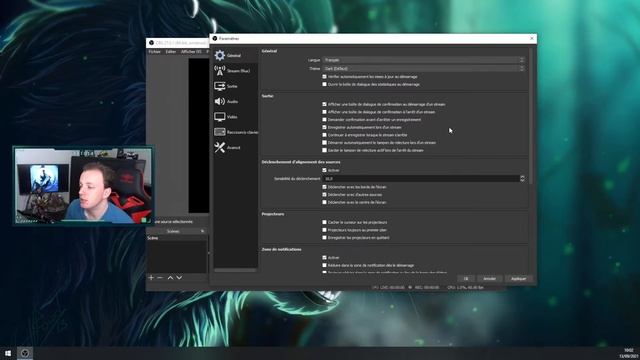Open the Édition menu in OBS window
640x360 pixels.
point(171,52)
